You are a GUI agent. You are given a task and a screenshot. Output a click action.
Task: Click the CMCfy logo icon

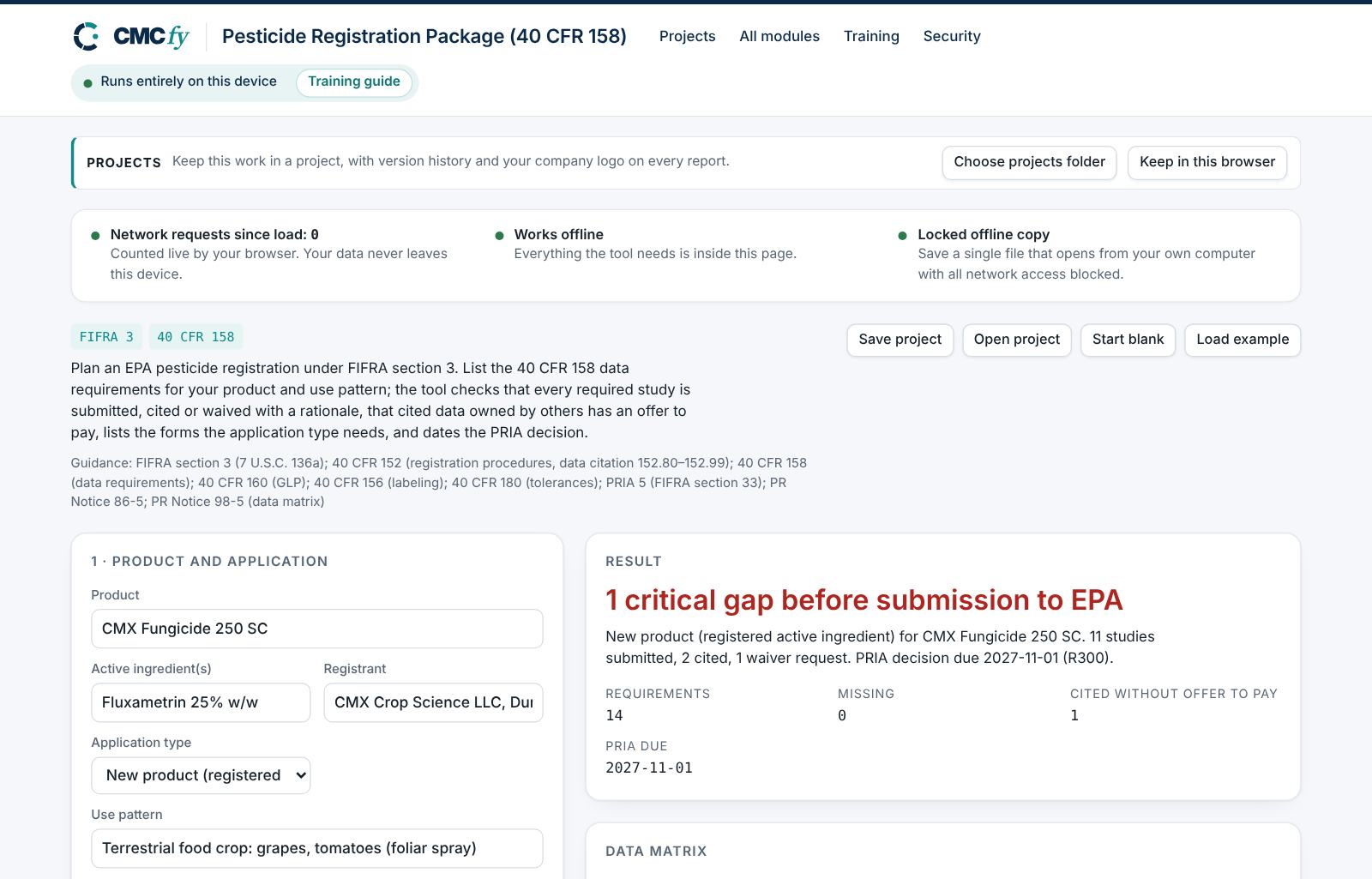pos(87,36)
